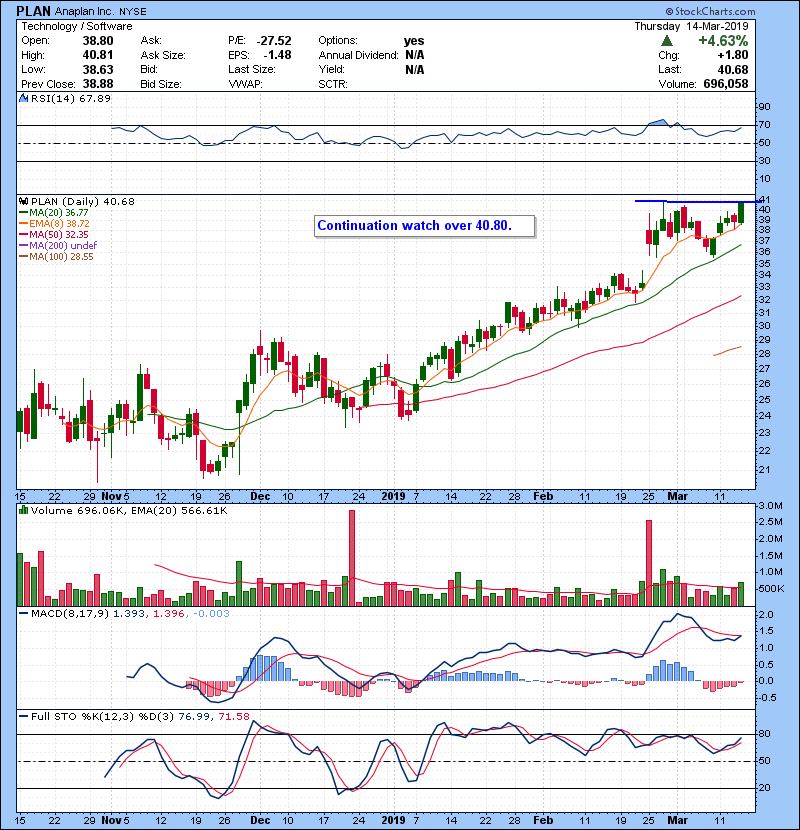Viewport: 800px width, 830px height.
Task: Click the 'Continuation watch over 40.80' annotation
Action: click(x=415, y=226)
